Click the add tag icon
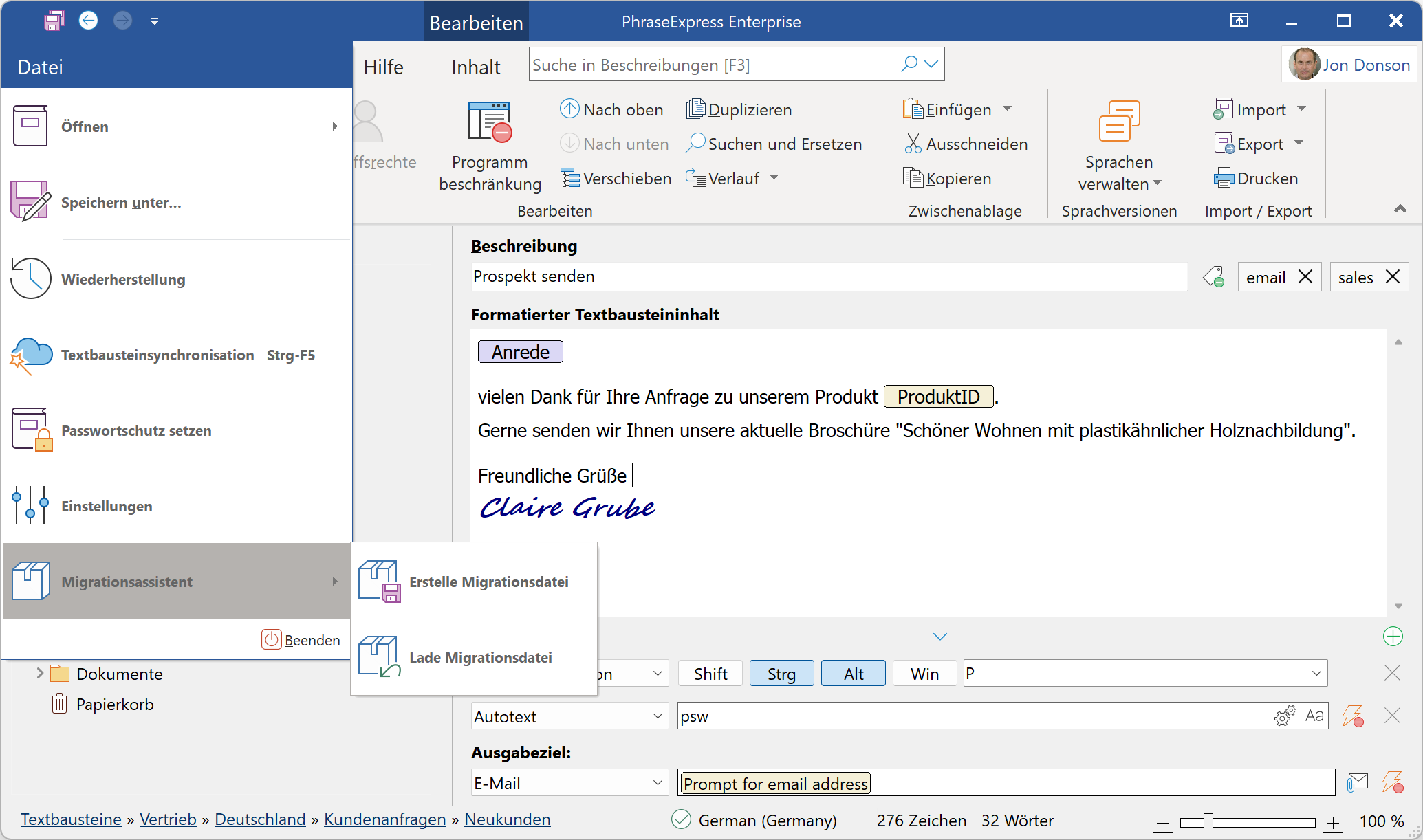 [x=1213, y=277]
